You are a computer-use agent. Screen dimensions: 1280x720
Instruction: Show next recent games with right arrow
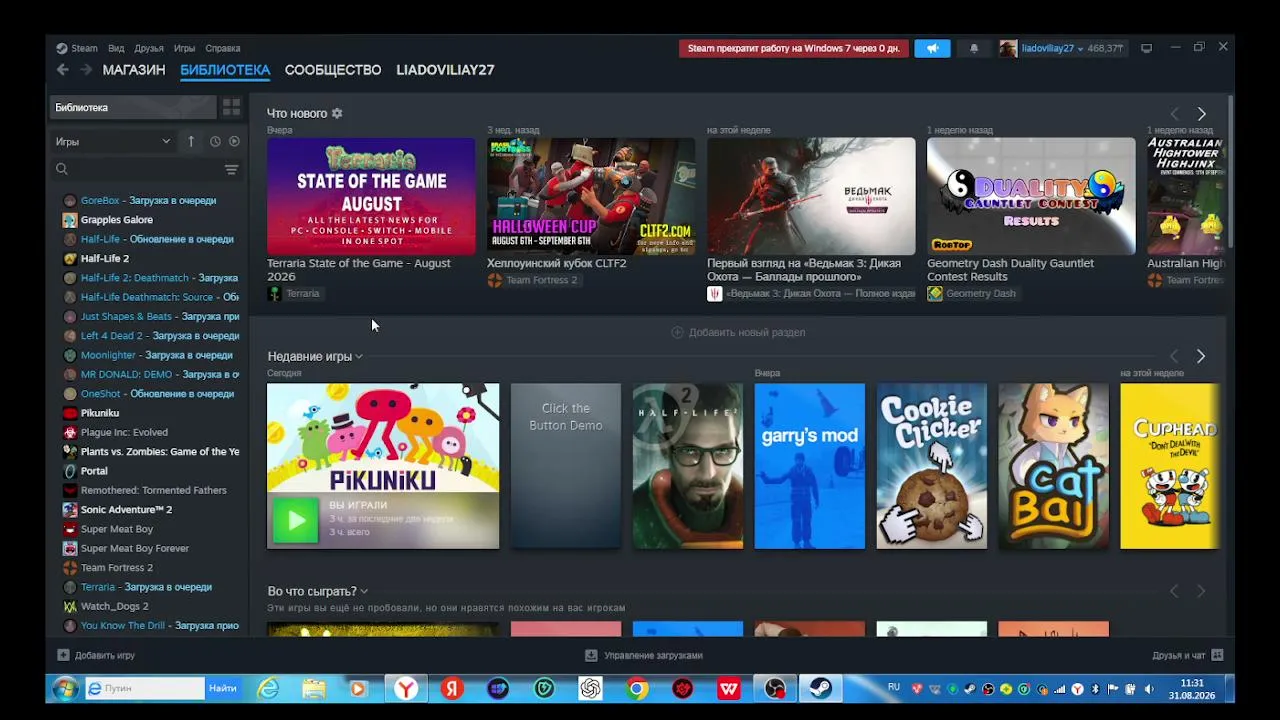(1201, 356)
